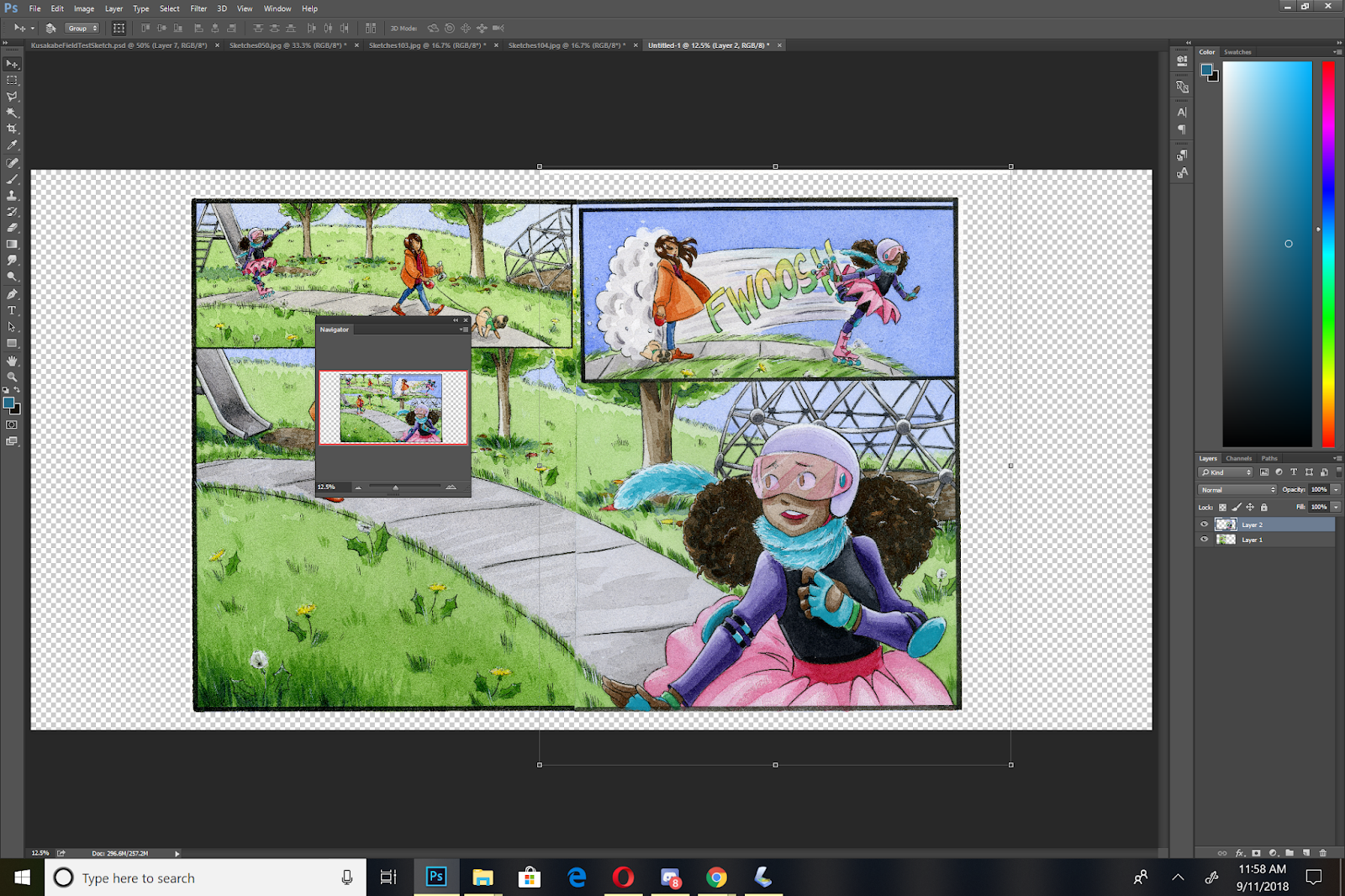
Task: Switch to the Channels tab
Action: pyautogui.click(x=1238, y=458)
